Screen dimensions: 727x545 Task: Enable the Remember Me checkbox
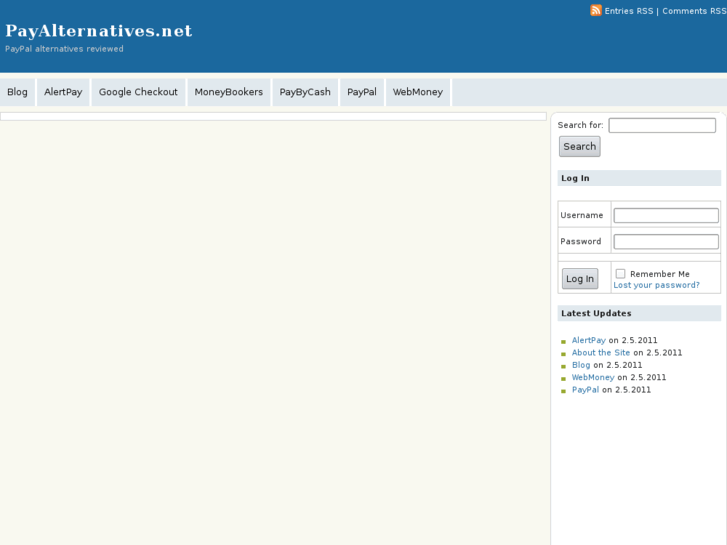[x=620, y=274]
